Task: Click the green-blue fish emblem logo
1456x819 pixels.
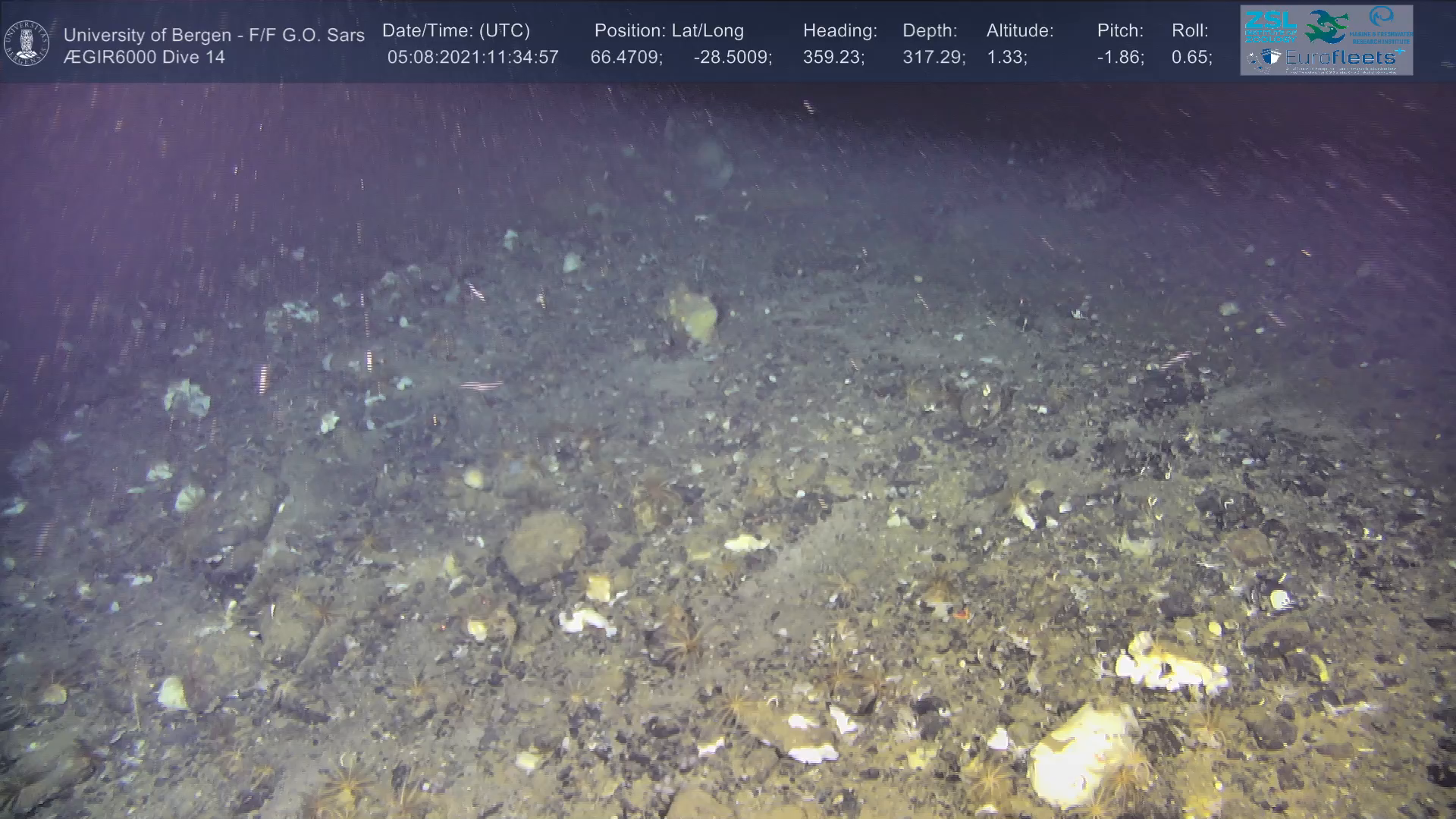Action: coord(1327,26)
